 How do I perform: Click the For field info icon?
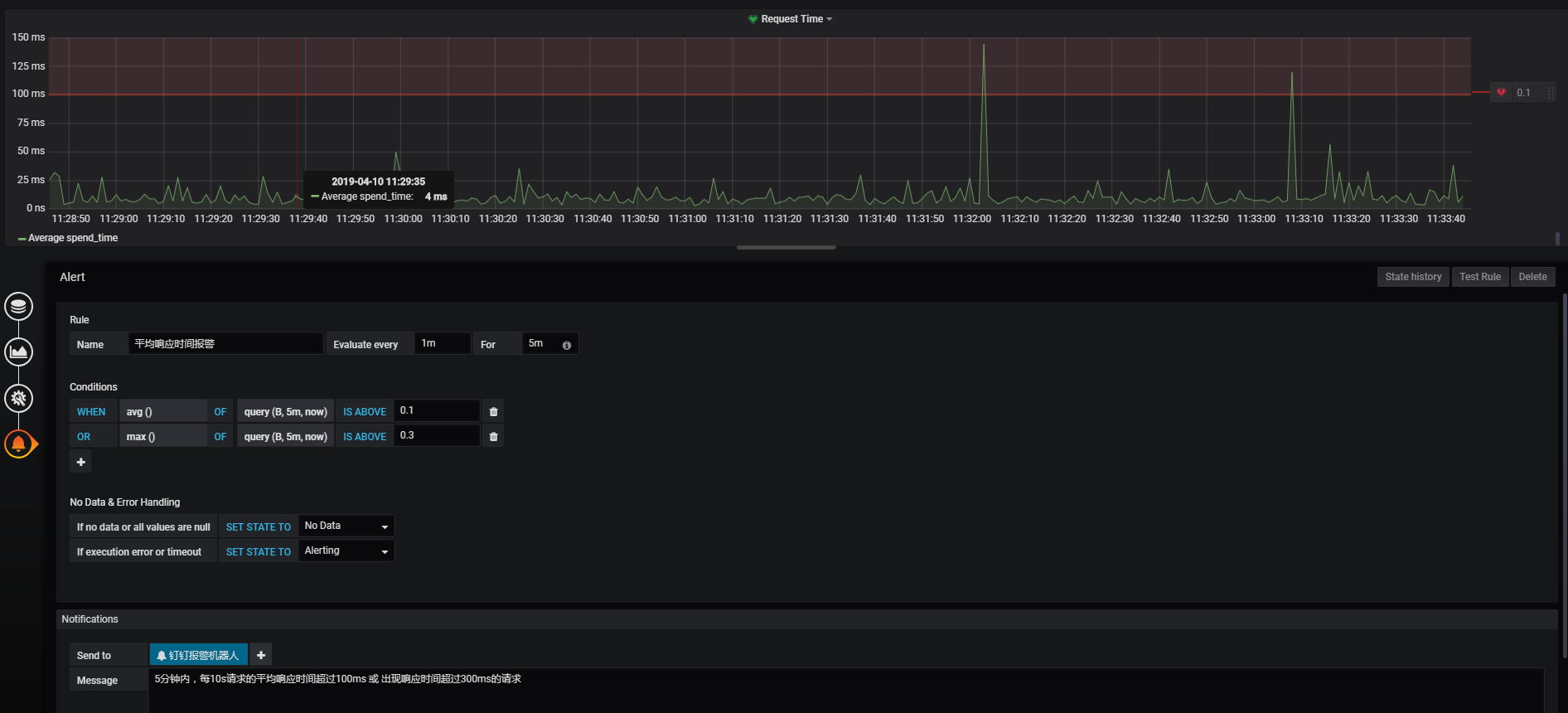(567, 345)
